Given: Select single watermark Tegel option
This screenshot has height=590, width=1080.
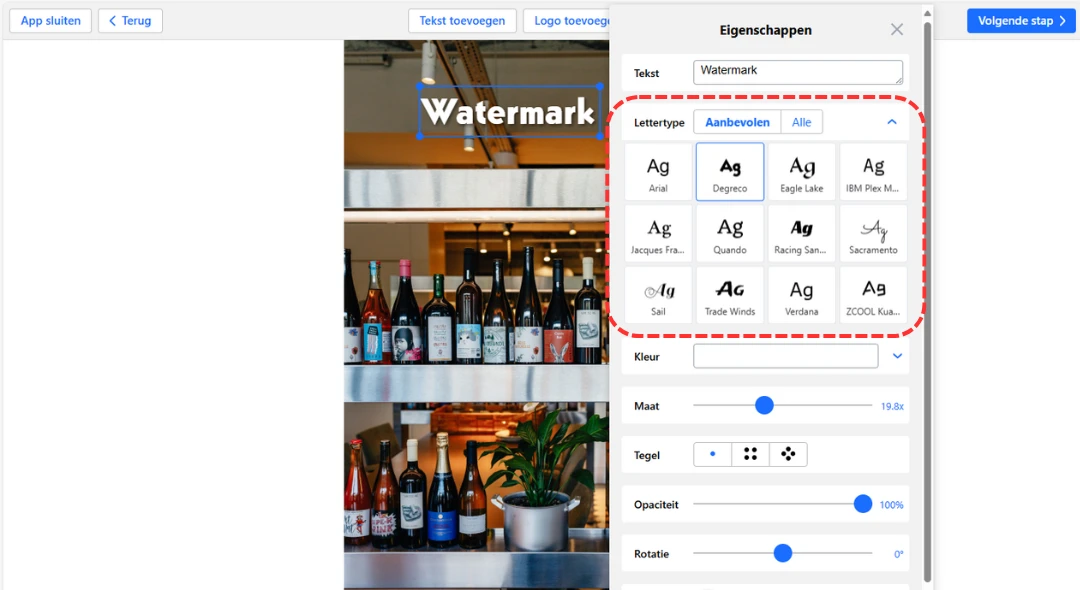Looking at the screenshot, I should pyautogui.click(x=713, y=454).
